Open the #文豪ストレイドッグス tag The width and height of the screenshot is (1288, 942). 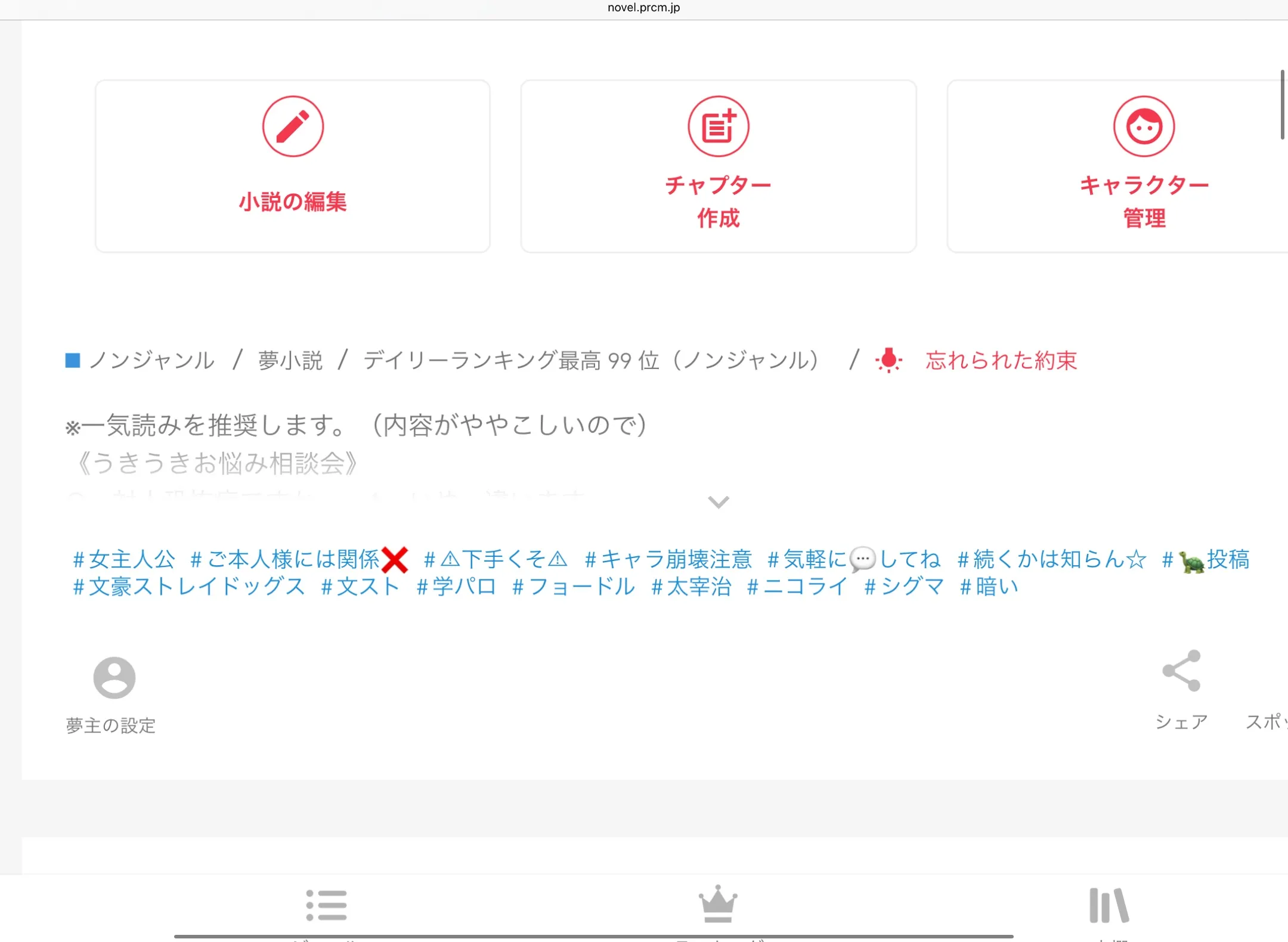pyautogui.click(x=188, y=587)
